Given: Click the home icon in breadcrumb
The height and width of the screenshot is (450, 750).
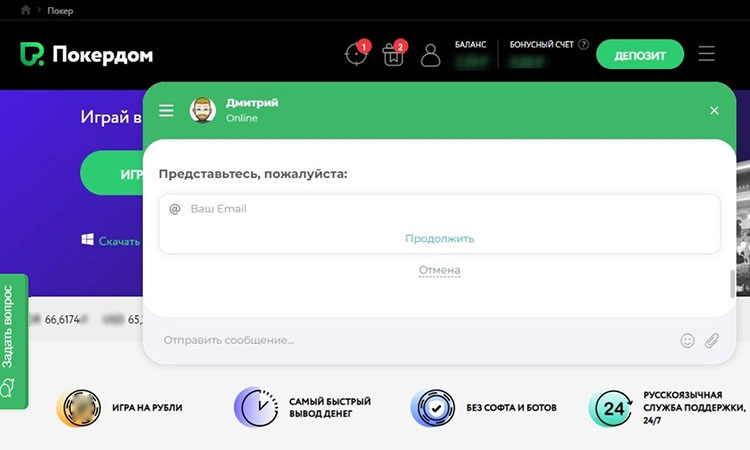Looking at the screenshot, I should (x=26, y=10).
